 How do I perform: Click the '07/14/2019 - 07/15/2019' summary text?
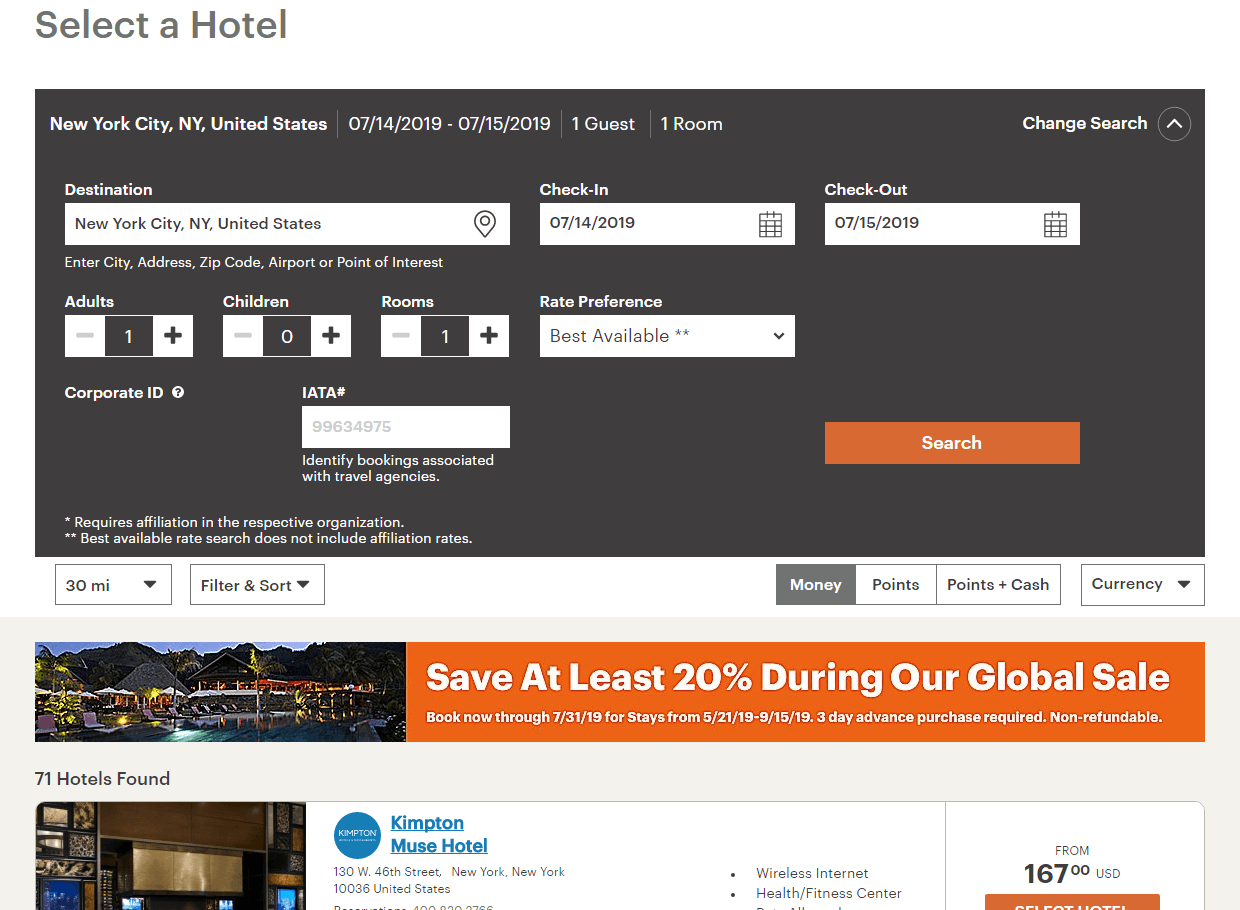pos(449,124)
